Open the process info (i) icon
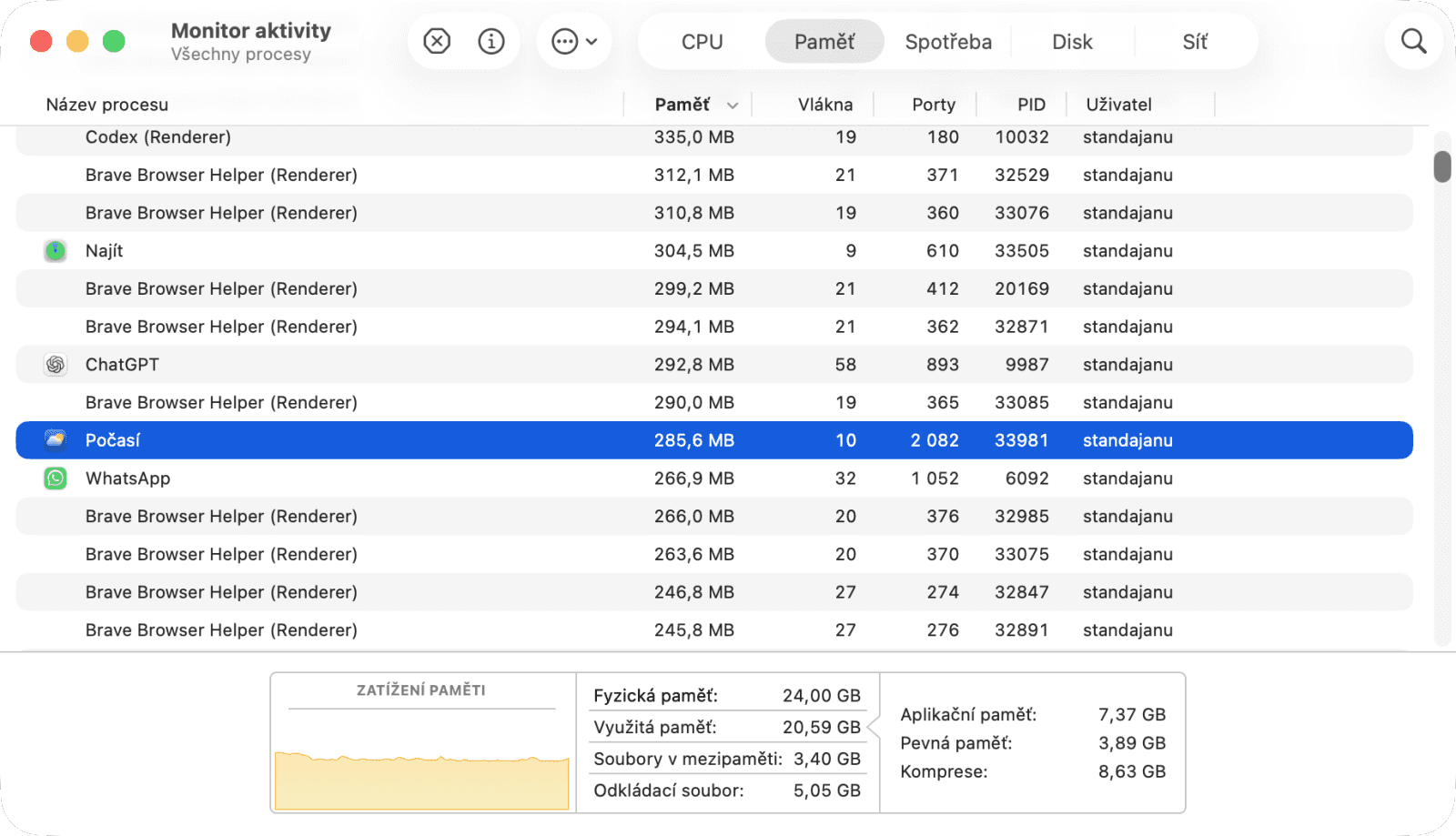 (x=491, y=42)
